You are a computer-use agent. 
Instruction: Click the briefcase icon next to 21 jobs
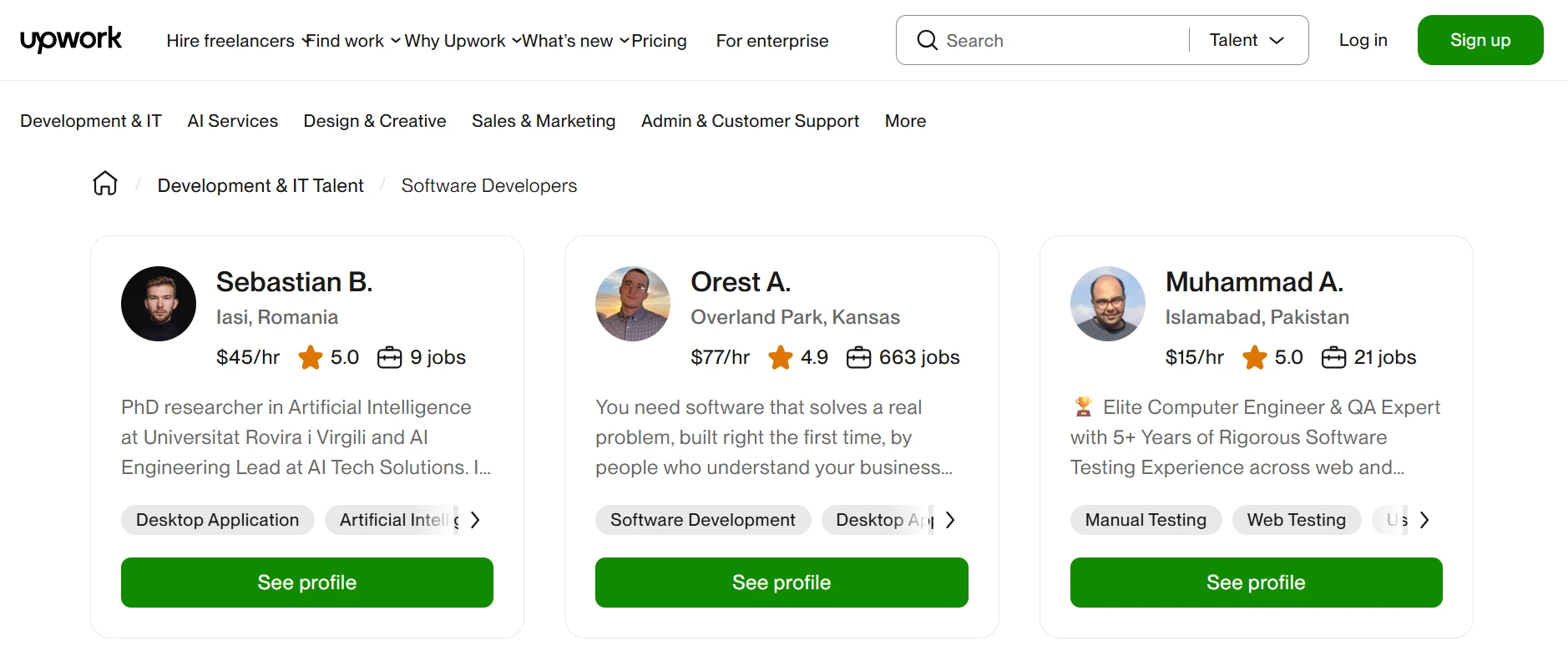coord(1333,357)
